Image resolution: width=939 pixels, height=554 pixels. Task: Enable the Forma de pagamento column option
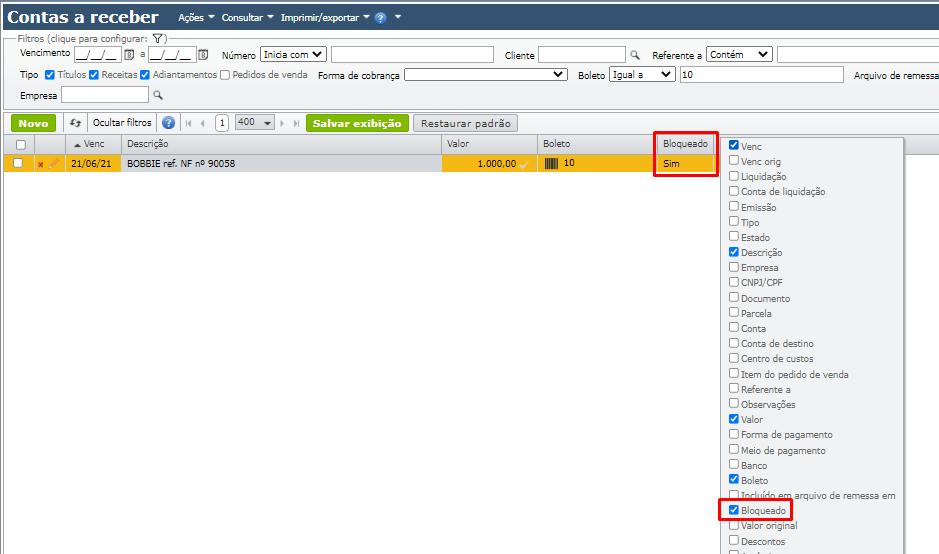click(x=734, y=434)
